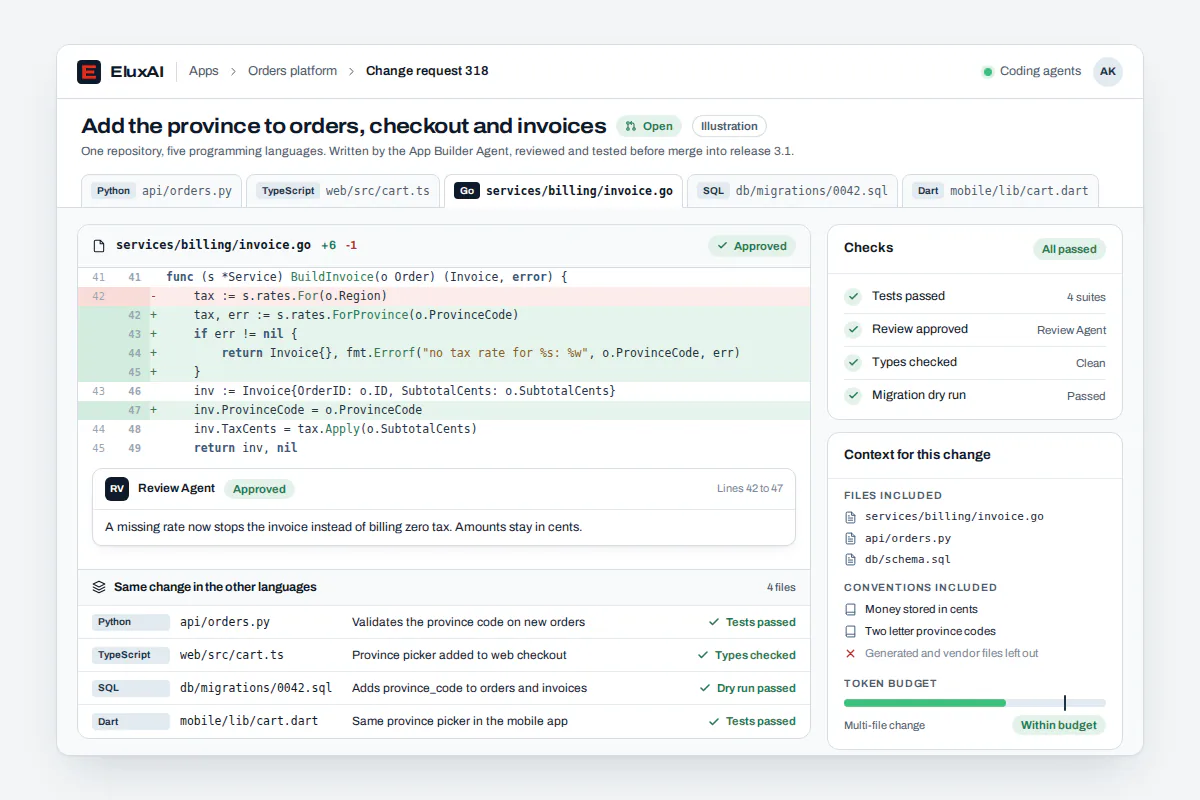Click the Tests passed check circle icon
This screenshot has width=1200, height=800.
853,296
